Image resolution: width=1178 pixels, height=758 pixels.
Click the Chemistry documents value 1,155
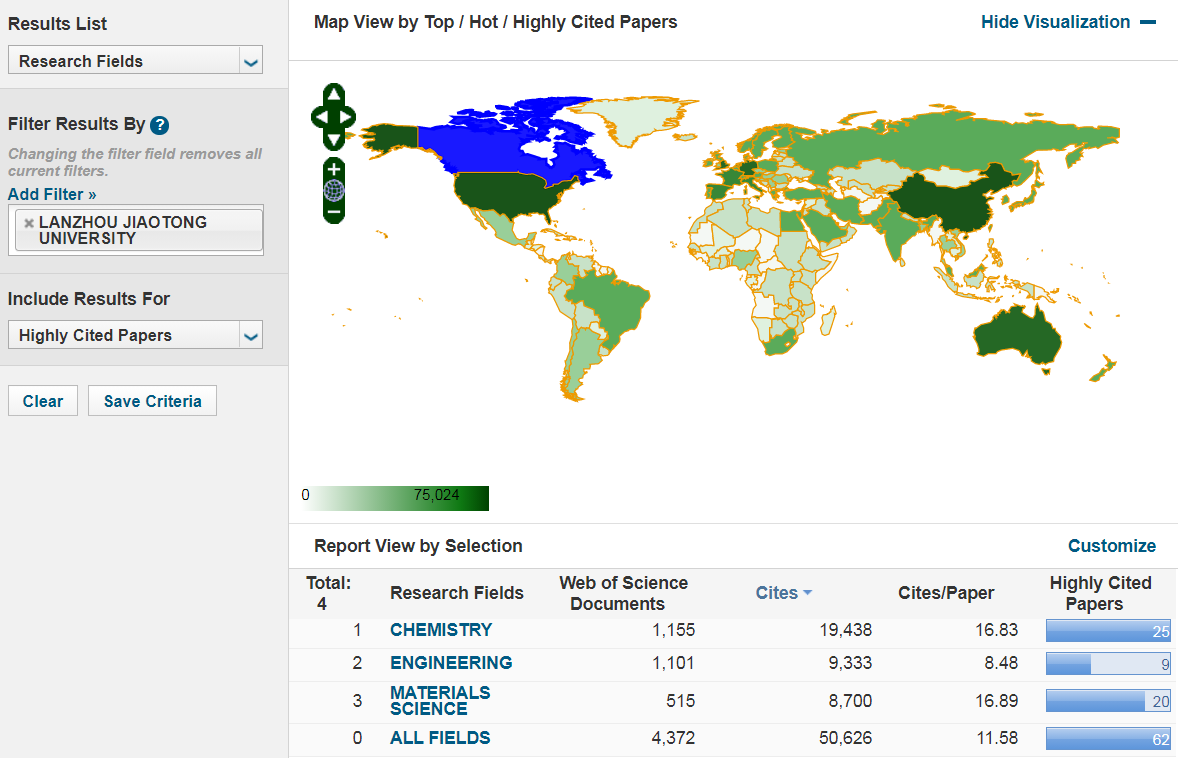tap(673, 630)
